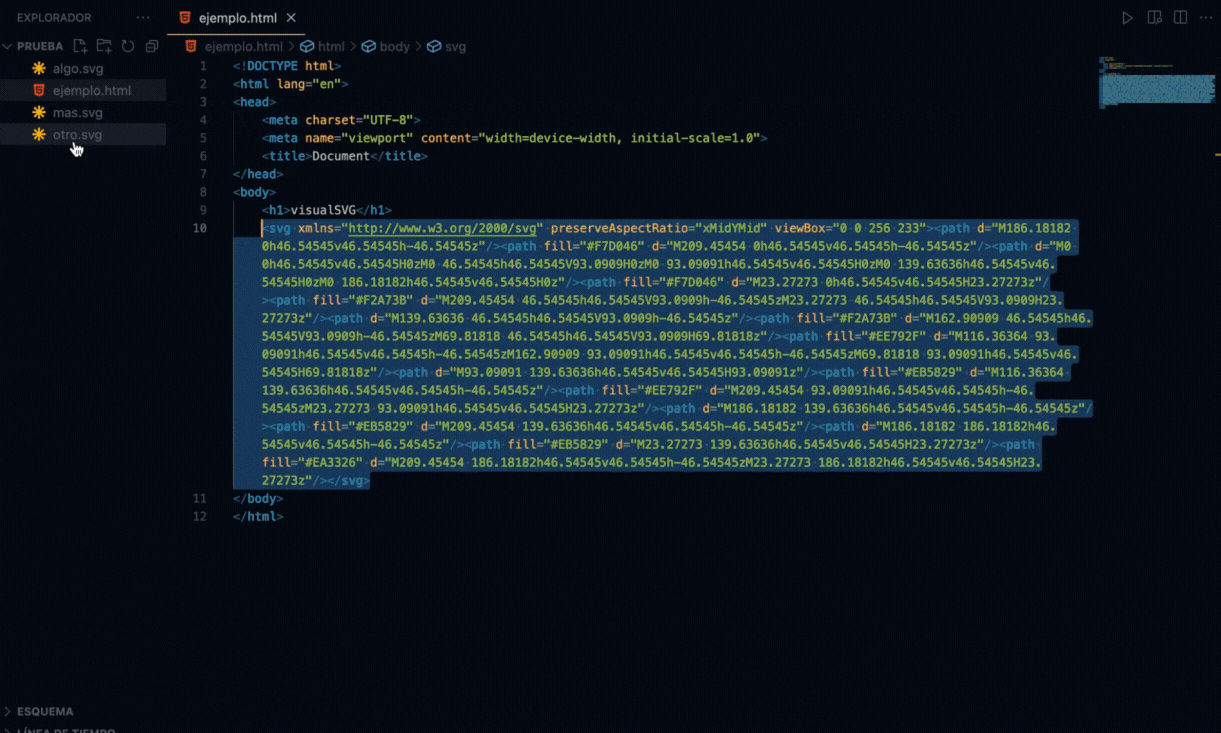Click the preserveAspectRatio attribute text
Image resolution: width=1221 pixels, height=733 pixels.
pyautogui.click(x=658, y=228)
